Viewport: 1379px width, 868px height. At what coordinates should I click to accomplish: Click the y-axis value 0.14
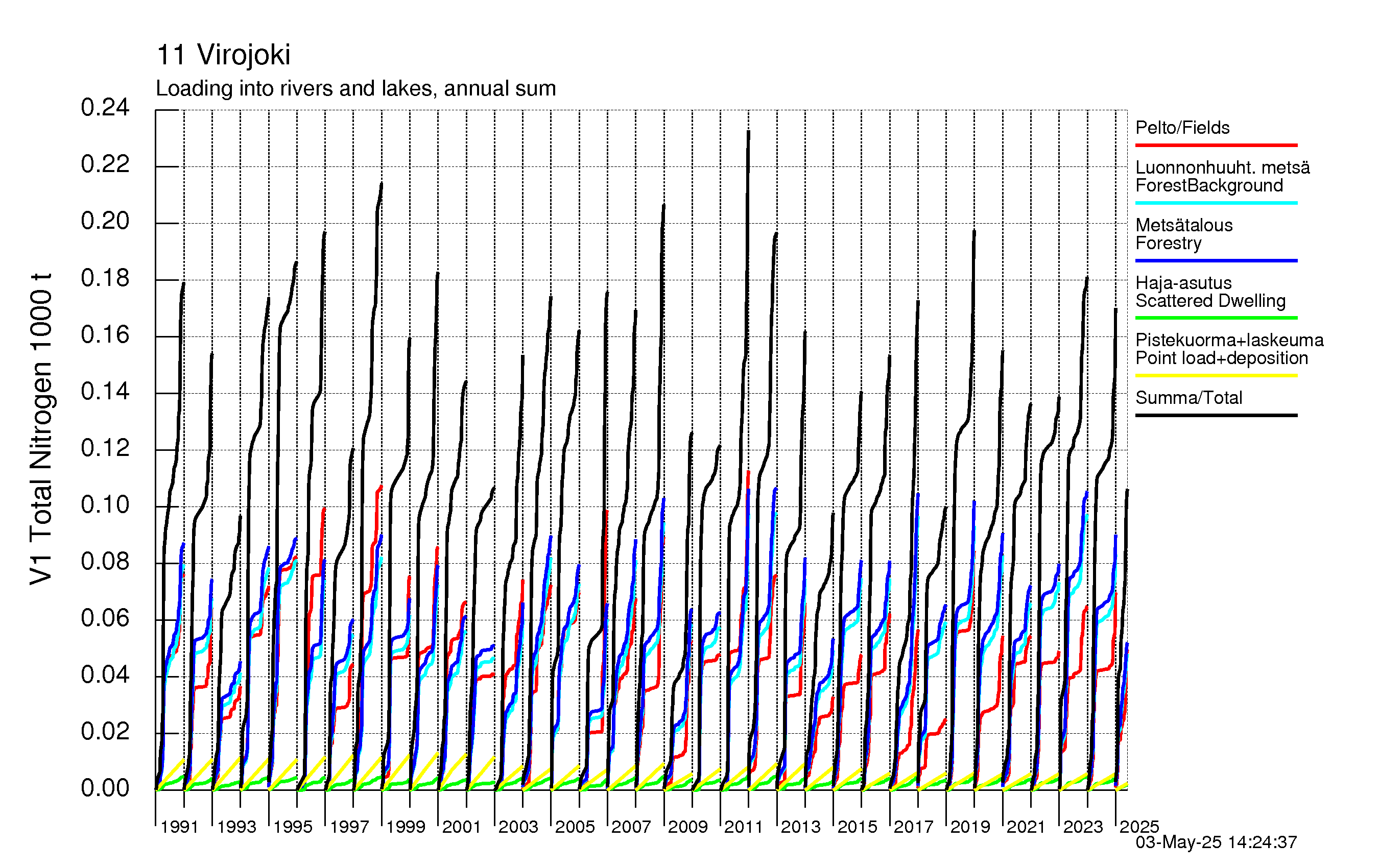coord(105,391)
